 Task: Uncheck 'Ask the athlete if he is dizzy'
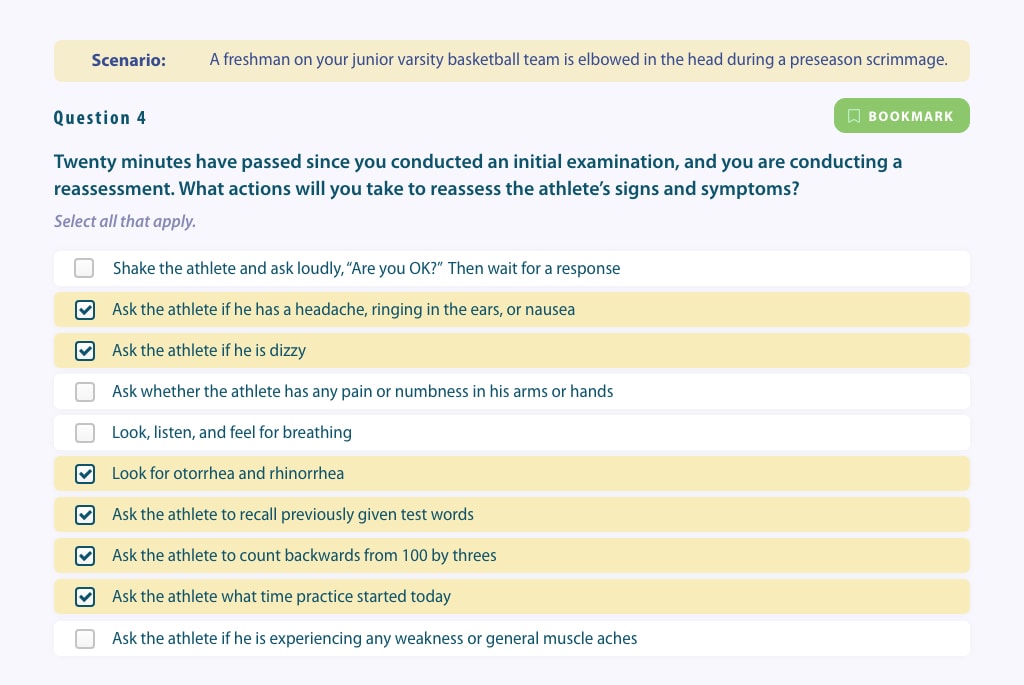coord(85,351)
